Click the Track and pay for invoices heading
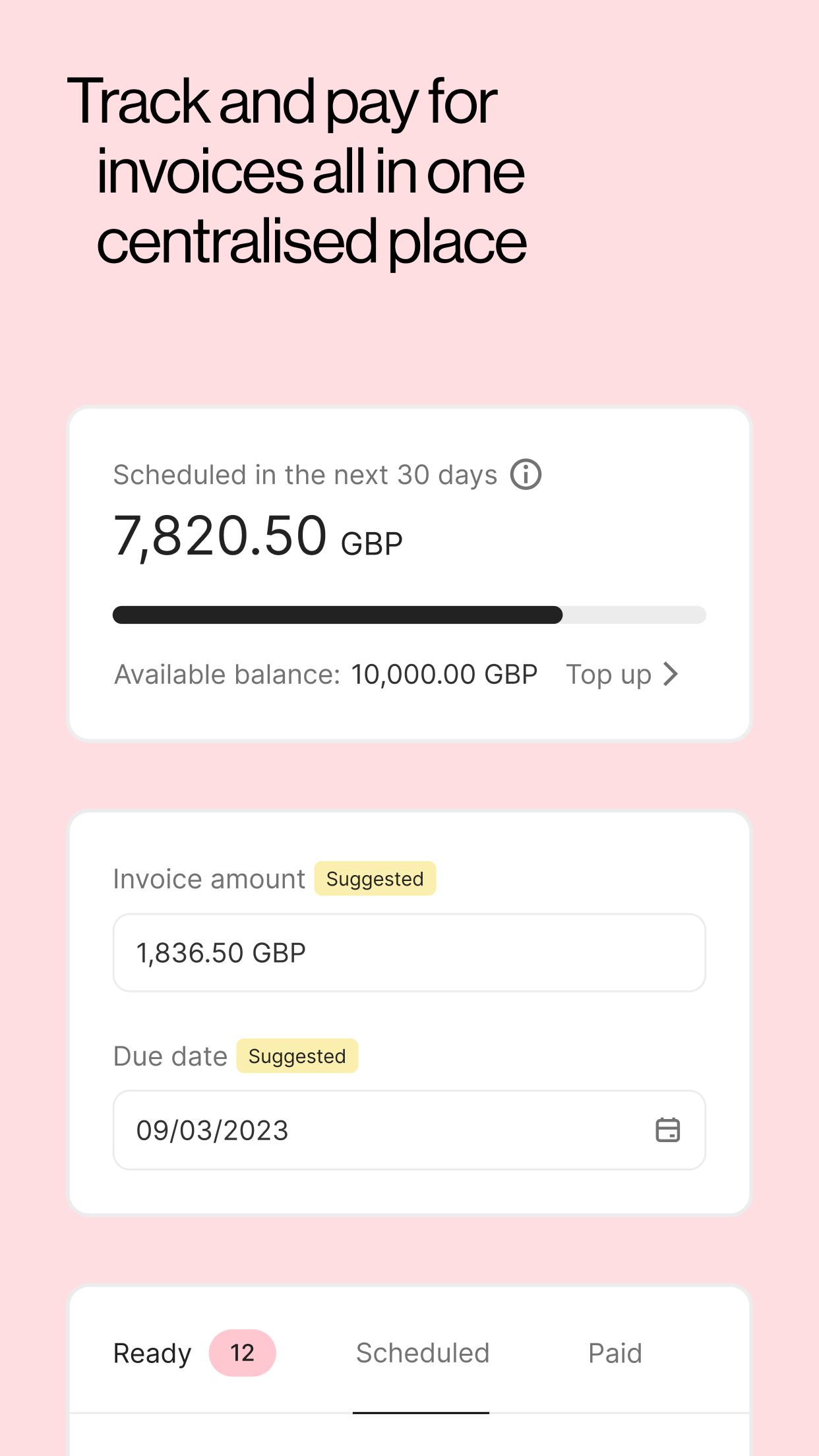The width and height of the screenshot is (819, 1456). (297, 171)
